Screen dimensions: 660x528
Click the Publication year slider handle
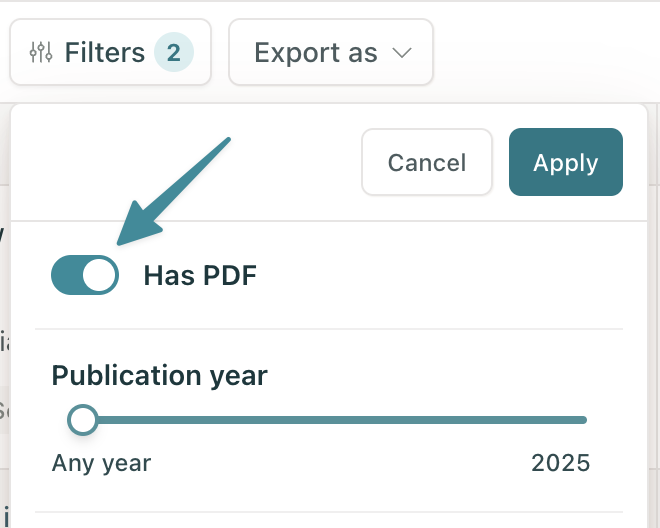pyautogui.click(x=82, y=420)
